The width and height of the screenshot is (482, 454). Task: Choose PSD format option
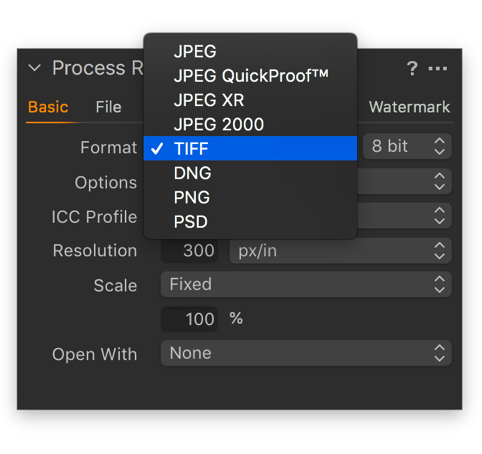point(250,222)
